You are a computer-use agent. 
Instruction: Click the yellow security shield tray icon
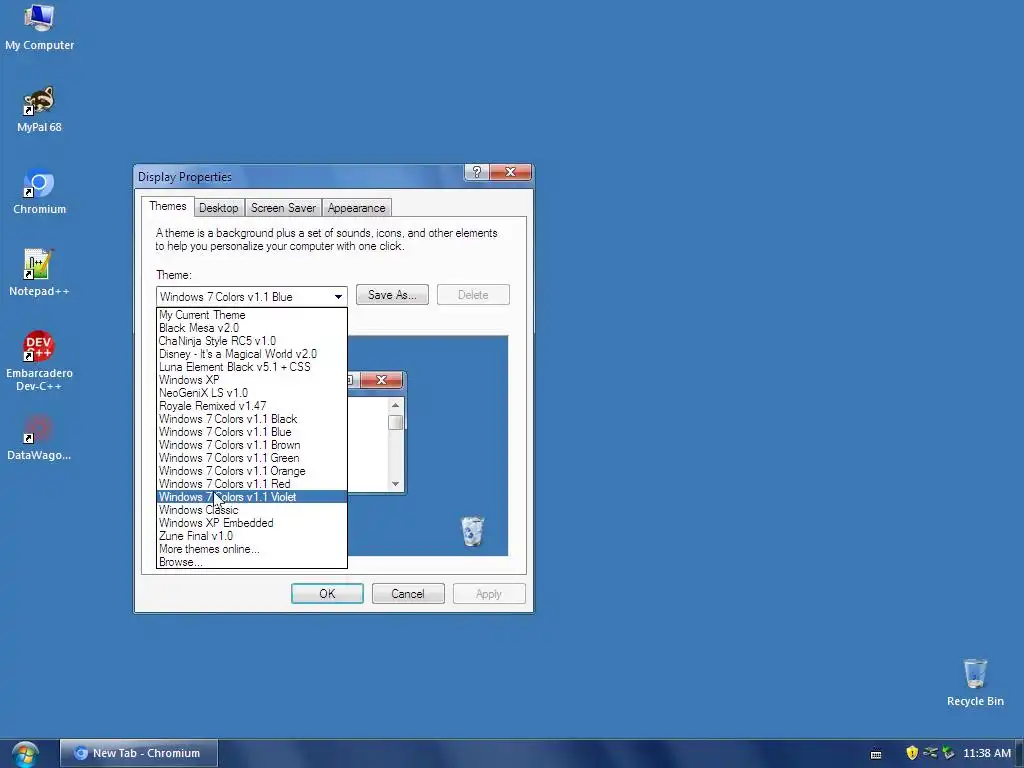912,753
